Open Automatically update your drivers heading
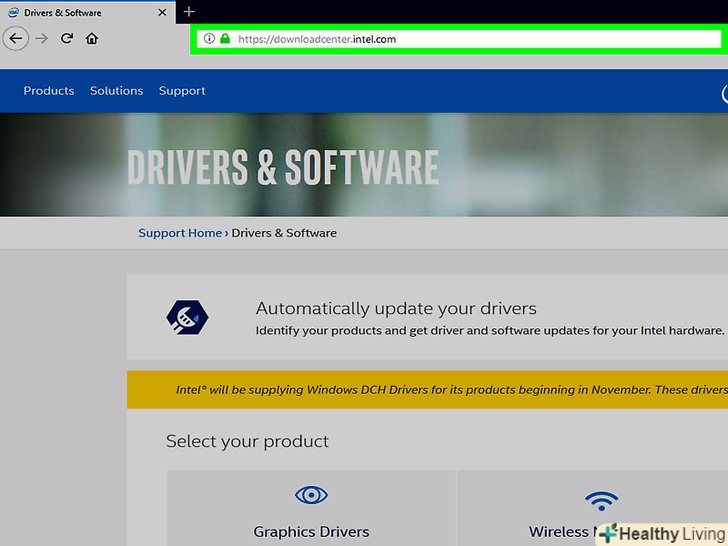 [x=396, y=309]
